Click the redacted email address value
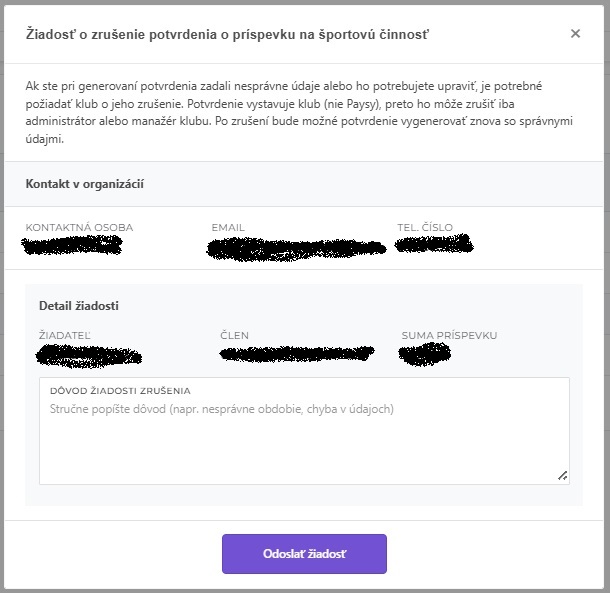Screen dimensions: 610x593 (296, 248)
